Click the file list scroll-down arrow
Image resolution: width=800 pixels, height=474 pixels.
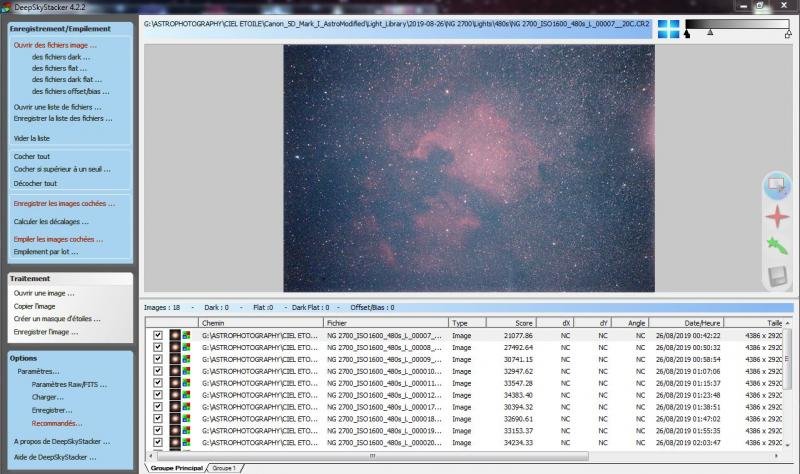pos(788,444)
